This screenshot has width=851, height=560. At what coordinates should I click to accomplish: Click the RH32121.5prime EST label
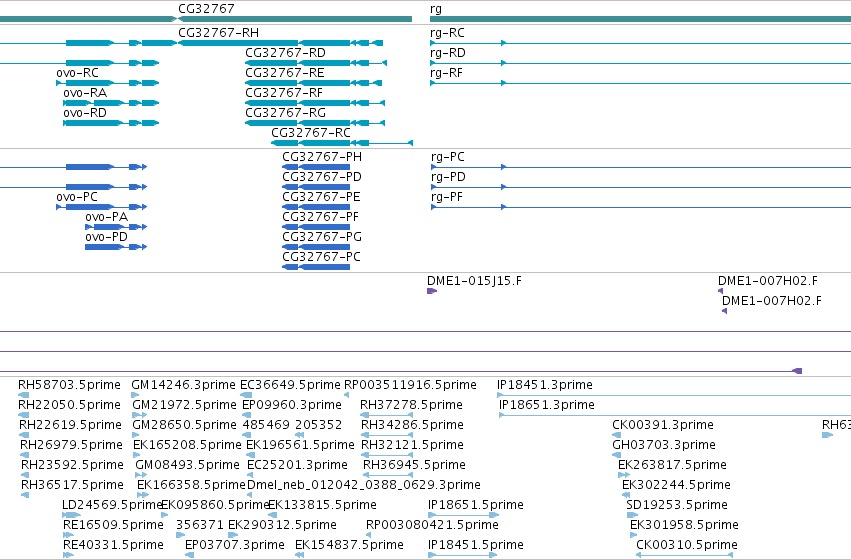412,446
